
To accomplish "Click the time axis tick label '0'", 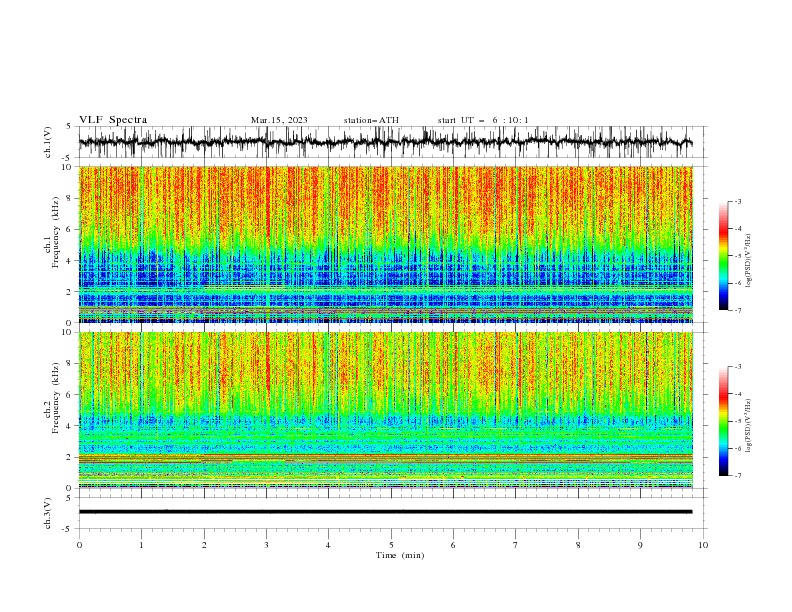I will (79, 545).
